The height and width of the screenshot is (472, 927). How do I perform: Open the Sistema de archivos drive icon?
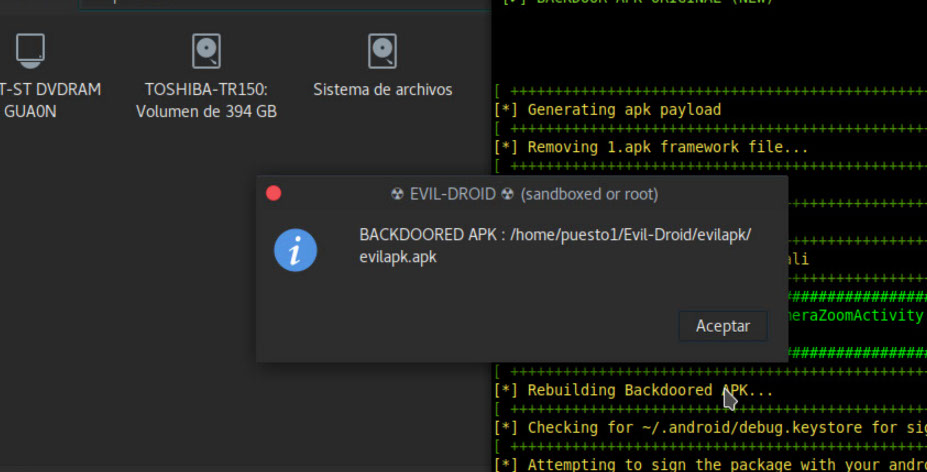[x=383, y=51]
